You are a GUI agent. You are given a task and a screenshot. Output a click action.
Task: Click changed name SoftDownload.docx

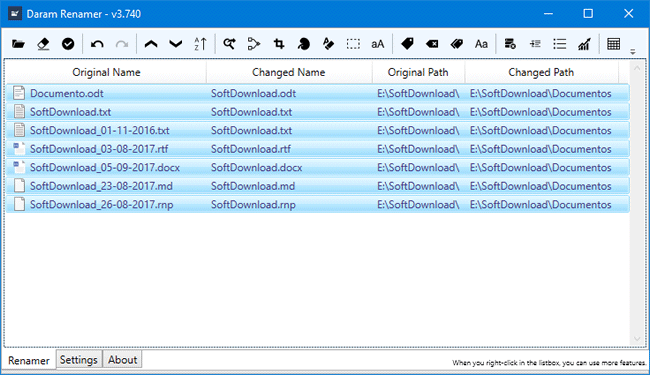point(257,167)
